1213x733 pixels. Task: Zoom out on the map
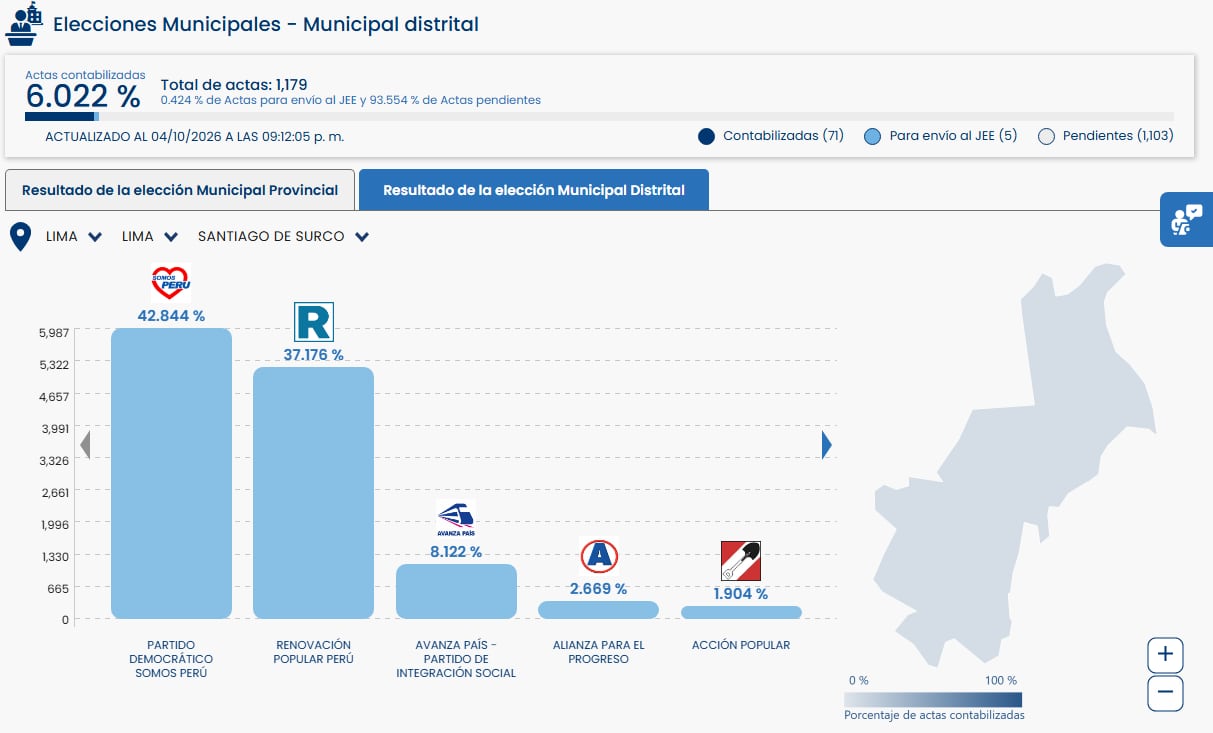pyautogui.click(x=1165, y=693)
